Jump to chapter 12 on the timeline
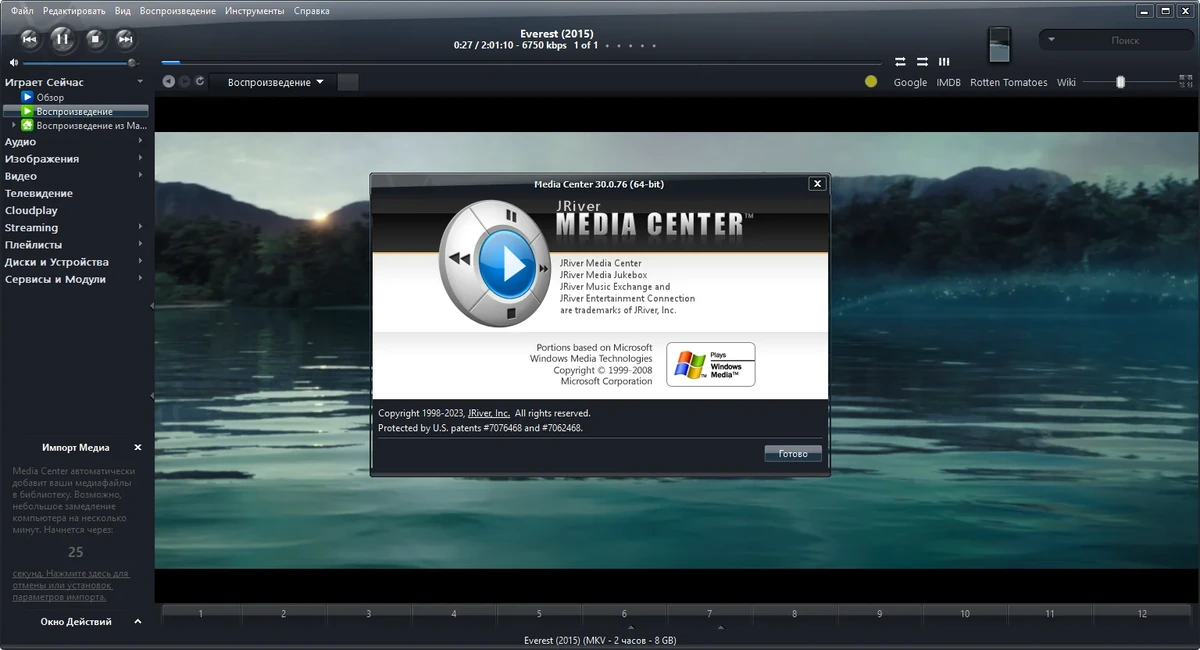Image resolution: width=1200 pixels, height=650 pixels. click(x=1142, y=614)
